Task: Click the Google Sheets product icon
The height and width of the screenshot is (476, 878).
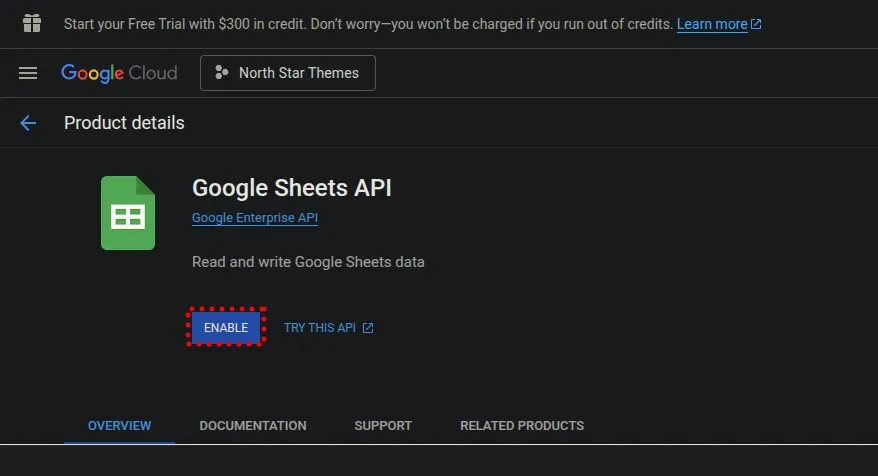Action: (x=128, y=213)
